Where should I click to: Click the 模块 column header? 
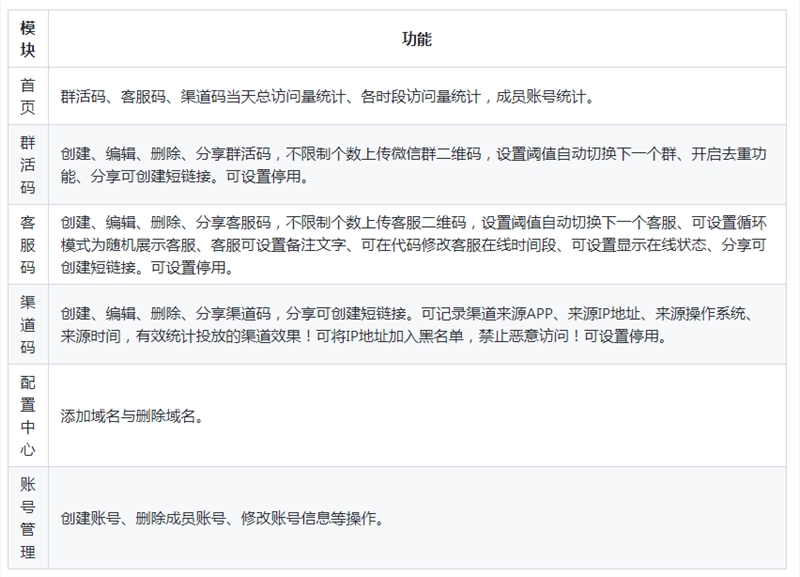tap(27, 39)
